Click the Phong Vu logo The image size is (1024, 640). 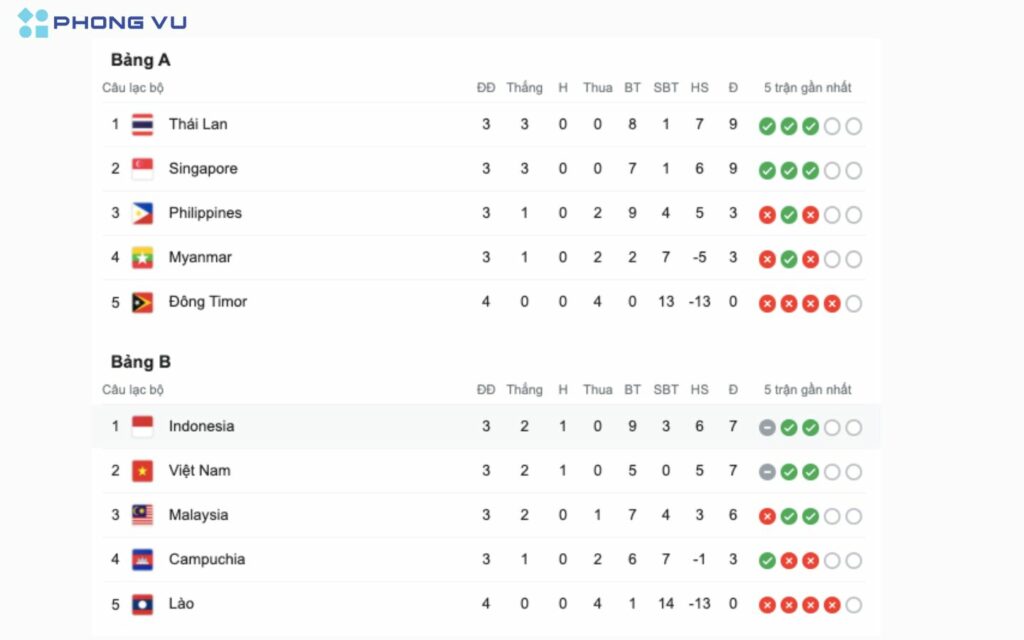(x=102, y=22)
